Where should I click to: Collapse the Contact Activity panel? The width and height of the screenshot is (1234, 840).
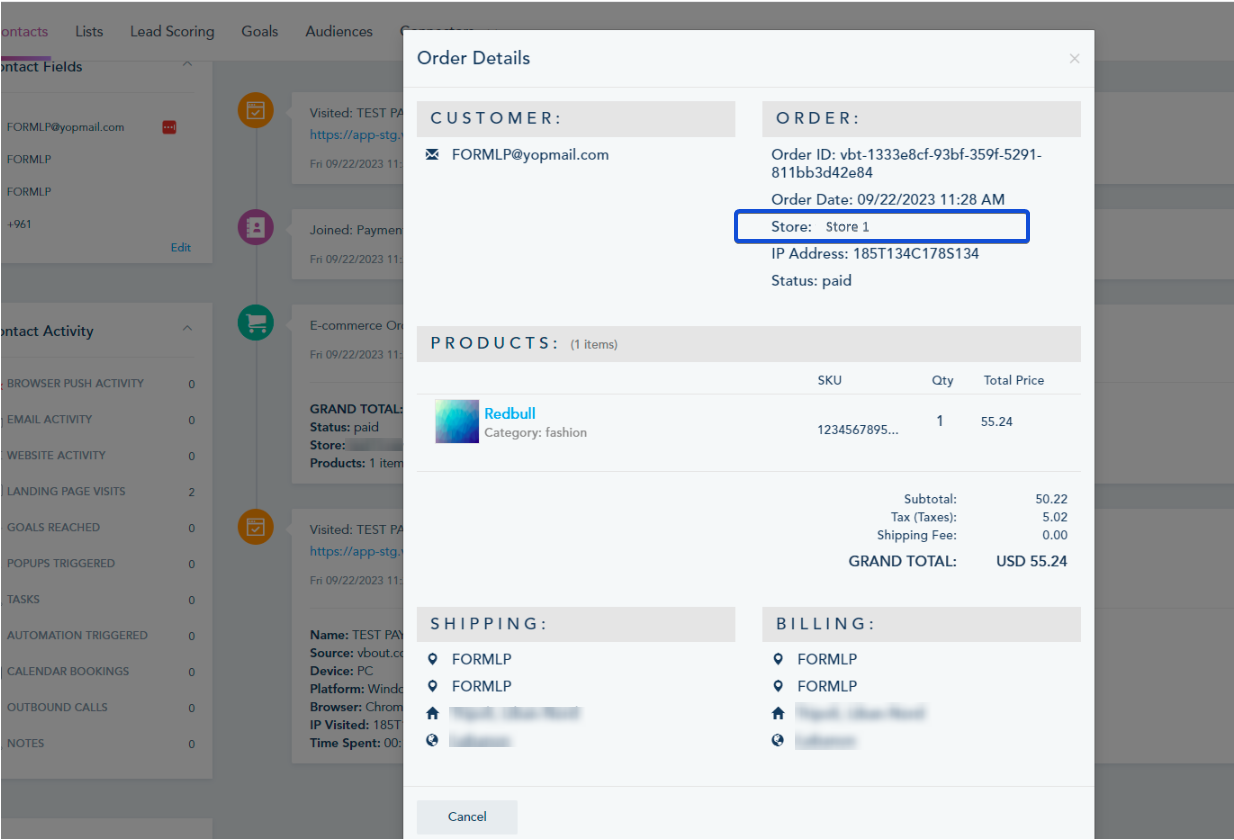click(x=186, y=330)
